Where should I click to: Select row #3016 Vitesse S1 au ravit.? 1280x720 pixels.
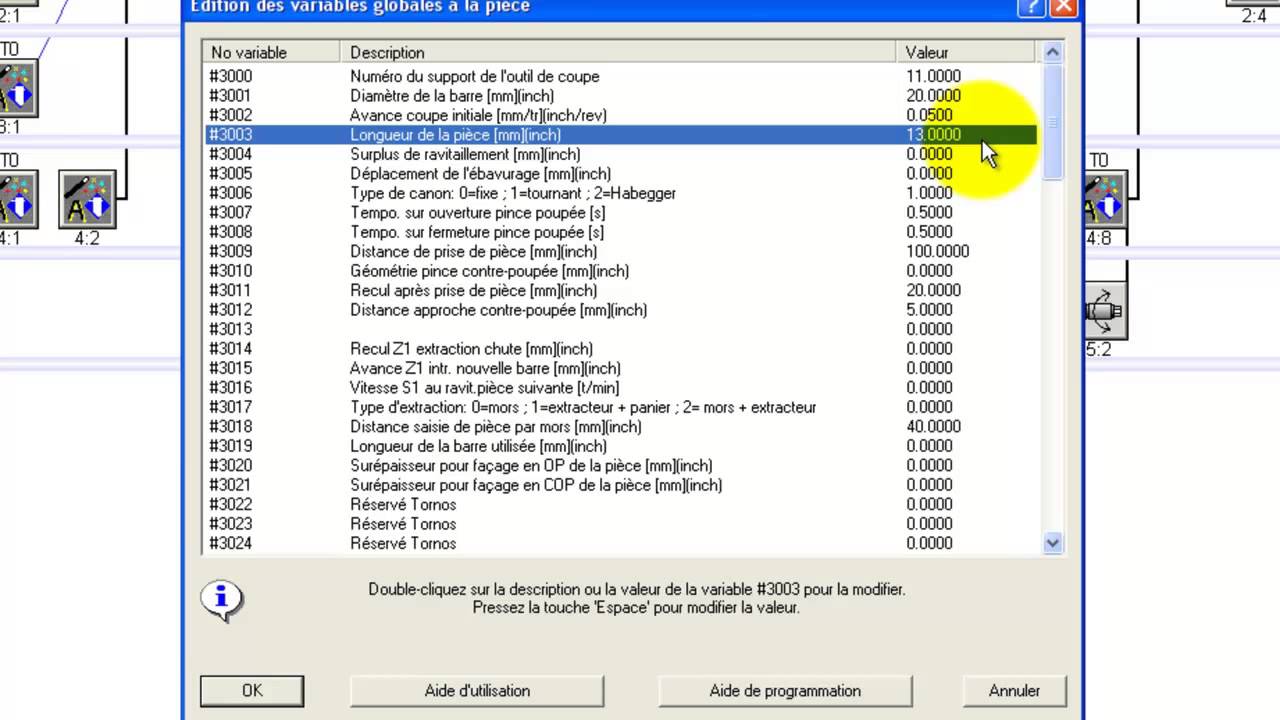click(621, 388)
